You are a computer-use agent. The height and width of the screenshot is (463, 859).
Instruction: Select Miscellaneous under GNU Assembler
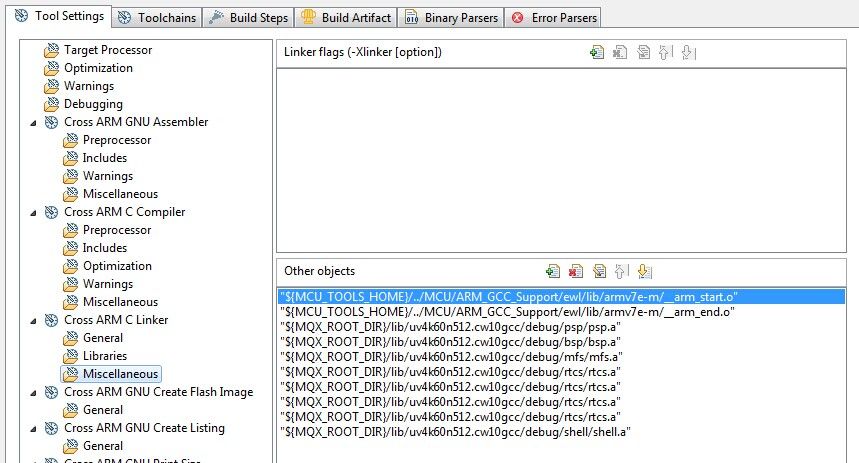120,194
